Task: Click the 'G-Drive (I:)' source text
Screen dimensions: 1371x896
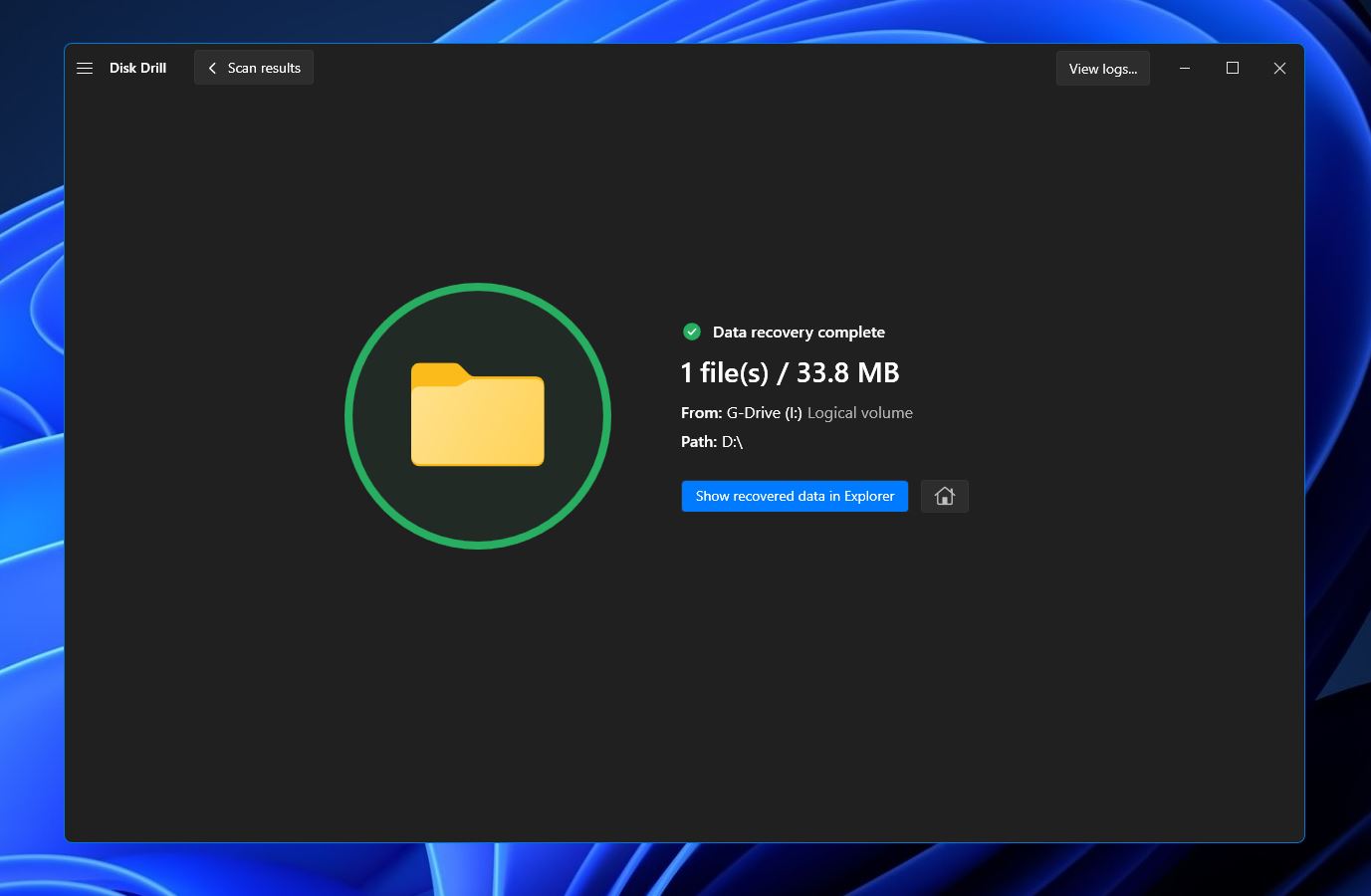Action: coord(764,412)
